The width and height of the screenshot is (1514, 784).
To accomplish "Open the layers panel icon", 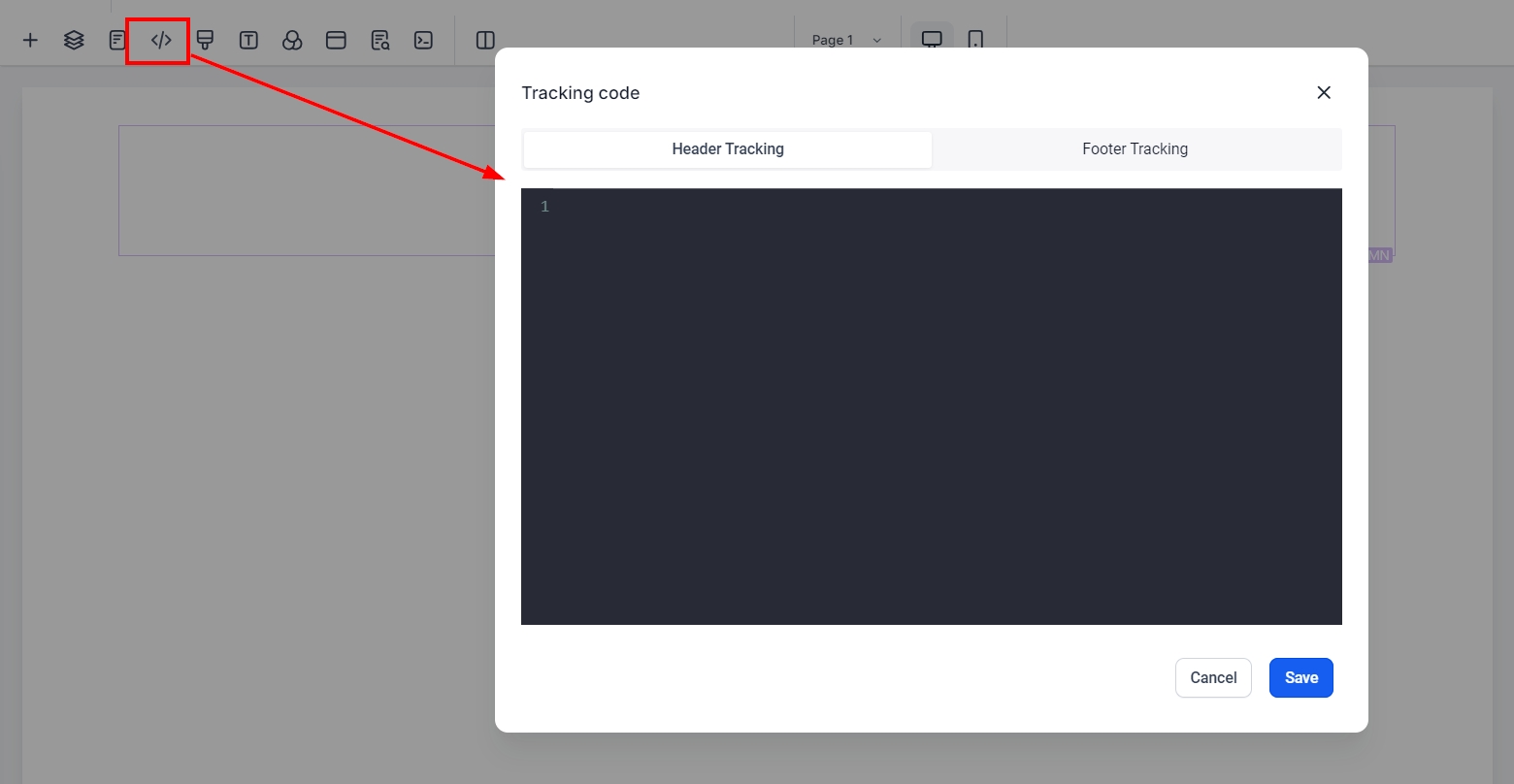I will pyautogui.click(x=74, y=40).
